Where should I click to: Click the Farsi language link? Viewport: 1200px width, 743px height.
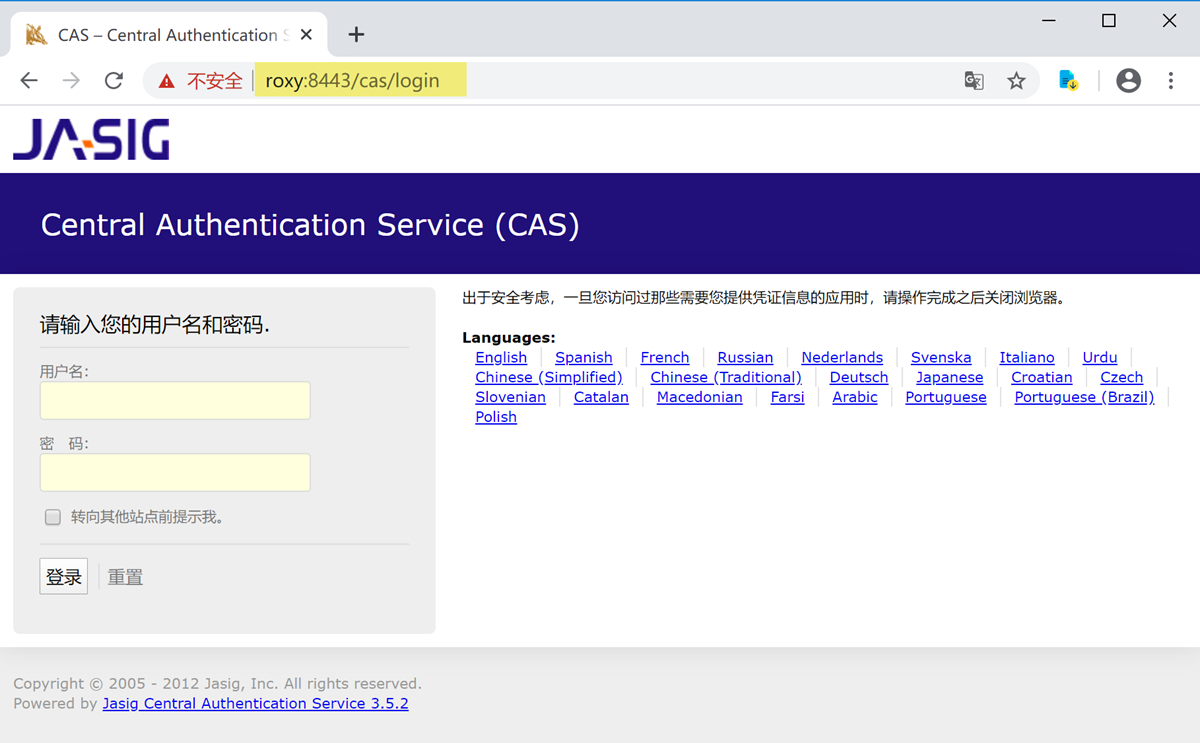788,397
